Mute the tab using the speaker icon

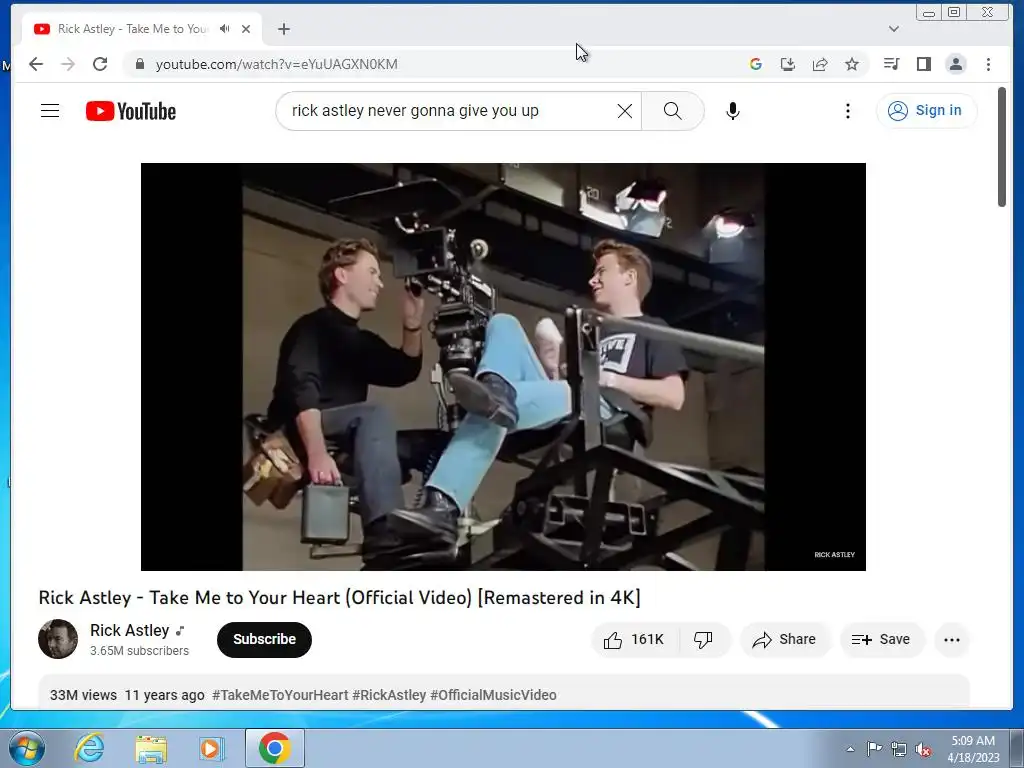(225, 29)
